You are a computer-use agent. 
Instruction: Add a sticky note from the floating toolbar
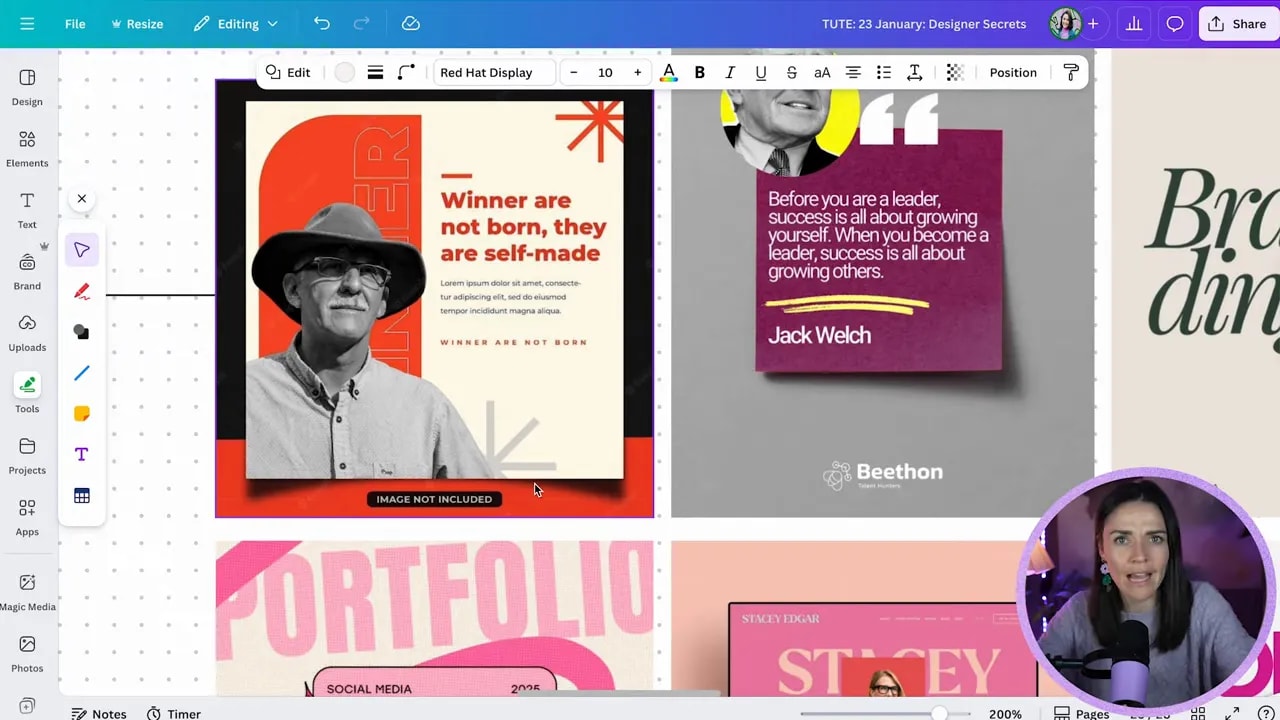click(x=81, y=413)
